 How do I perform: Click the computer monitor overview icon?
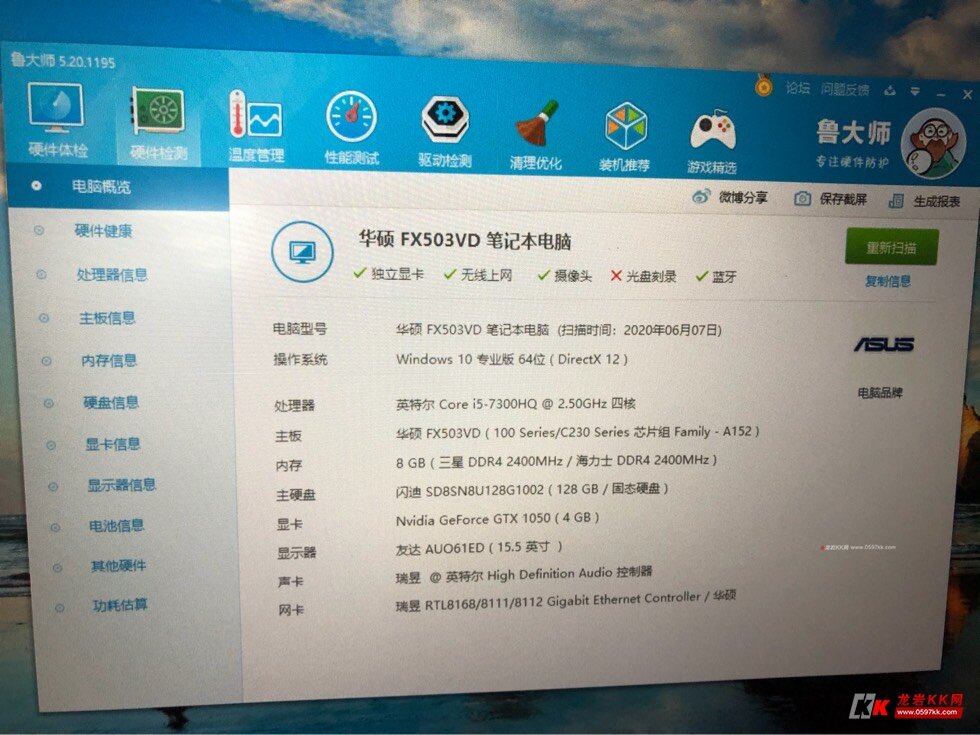pyautogui.click(x=302, y=252)
